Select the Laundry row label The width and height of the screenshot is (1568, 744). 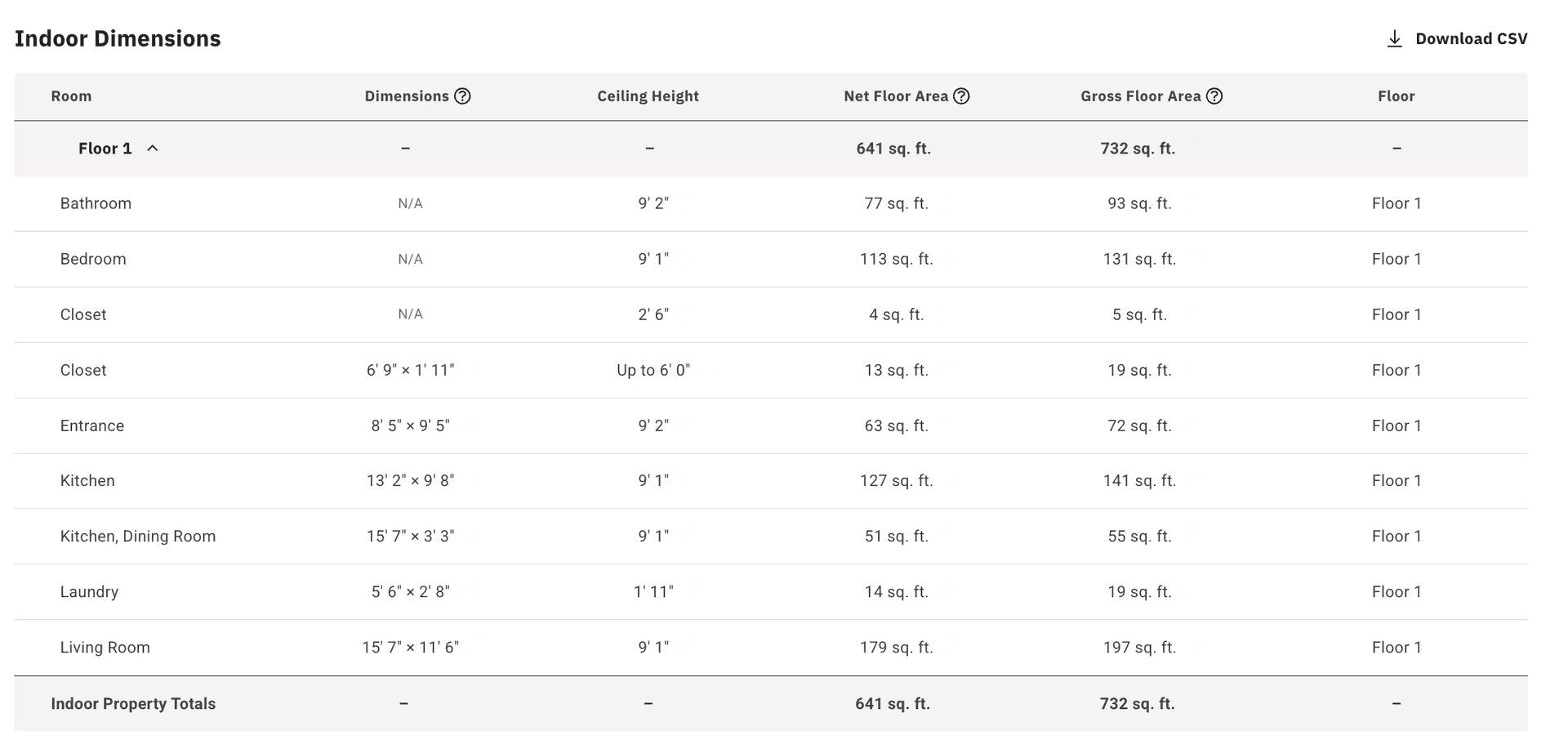pyautogui.click(x=89, y=592)
